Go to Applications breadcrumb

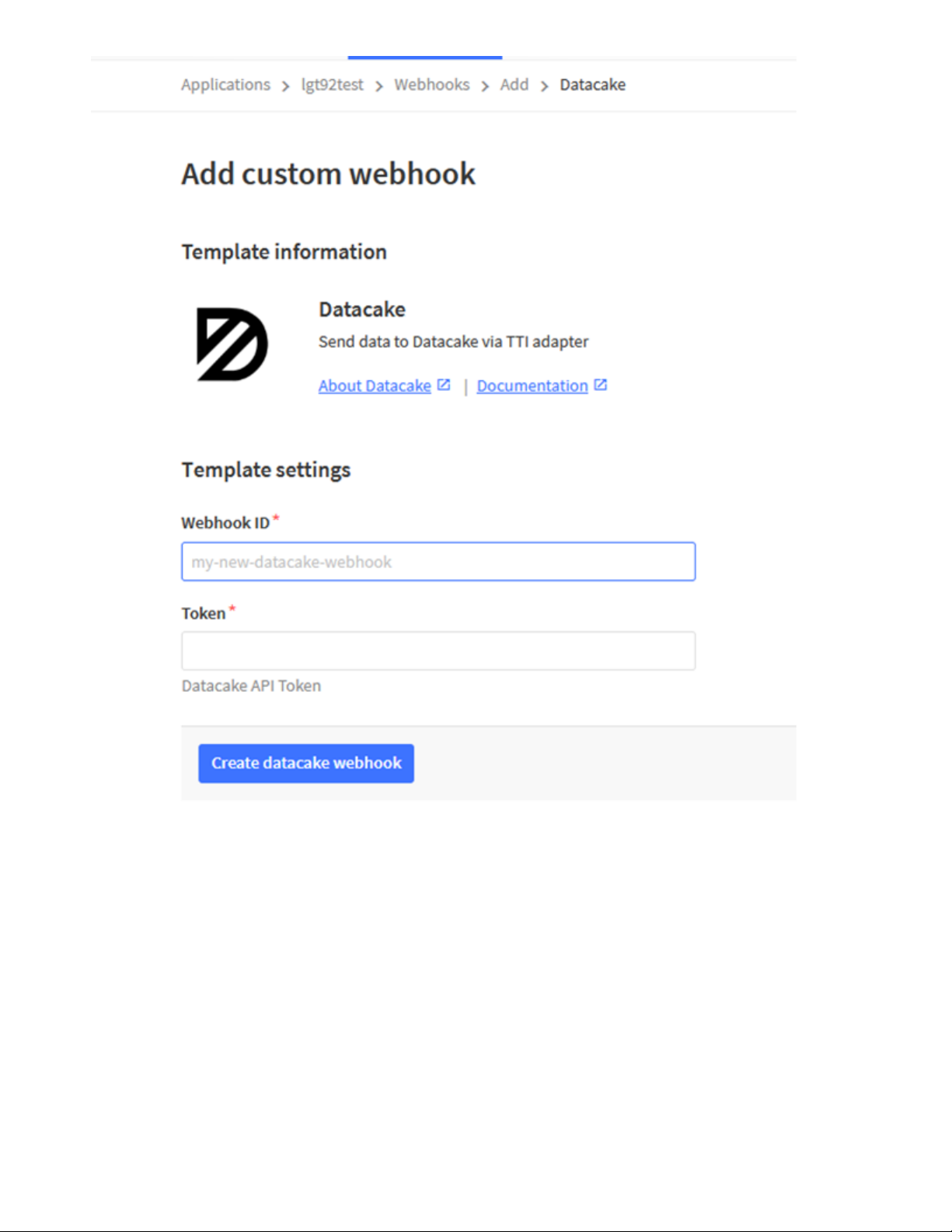225,85
